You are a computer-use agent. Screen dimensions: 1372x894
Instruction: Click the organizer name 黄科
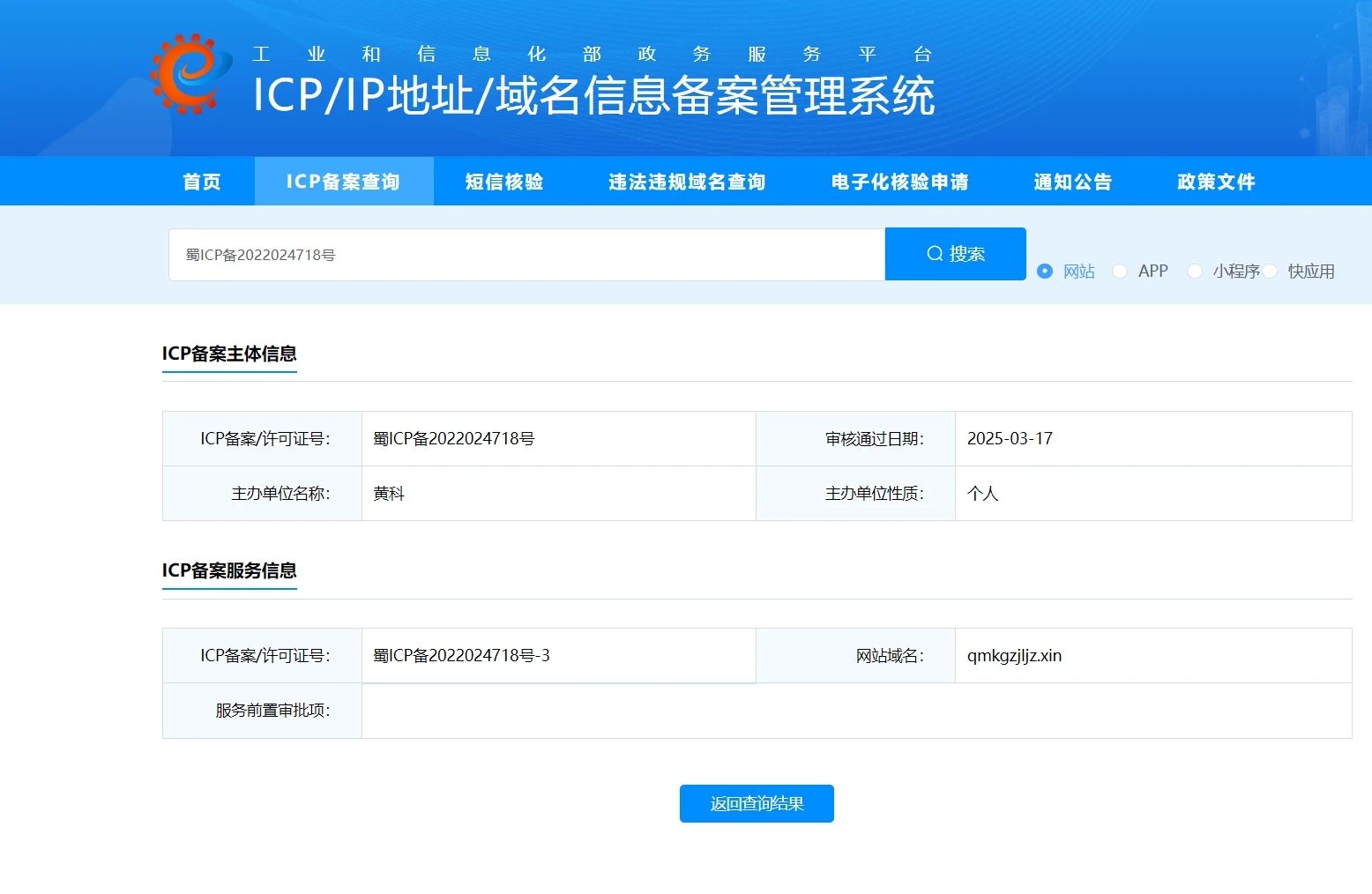[x=389, y=493]
